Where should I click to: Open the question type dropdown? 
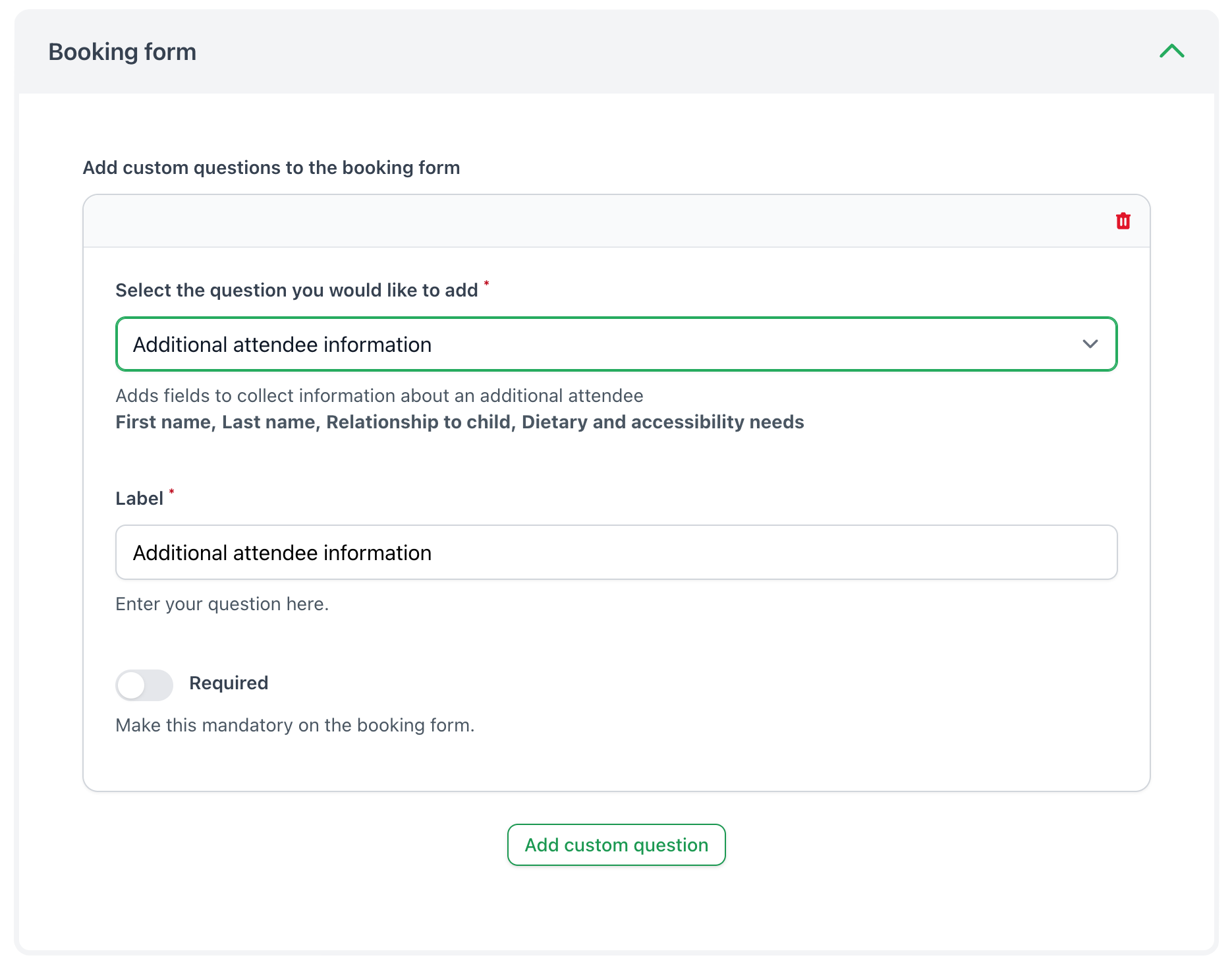615,344
